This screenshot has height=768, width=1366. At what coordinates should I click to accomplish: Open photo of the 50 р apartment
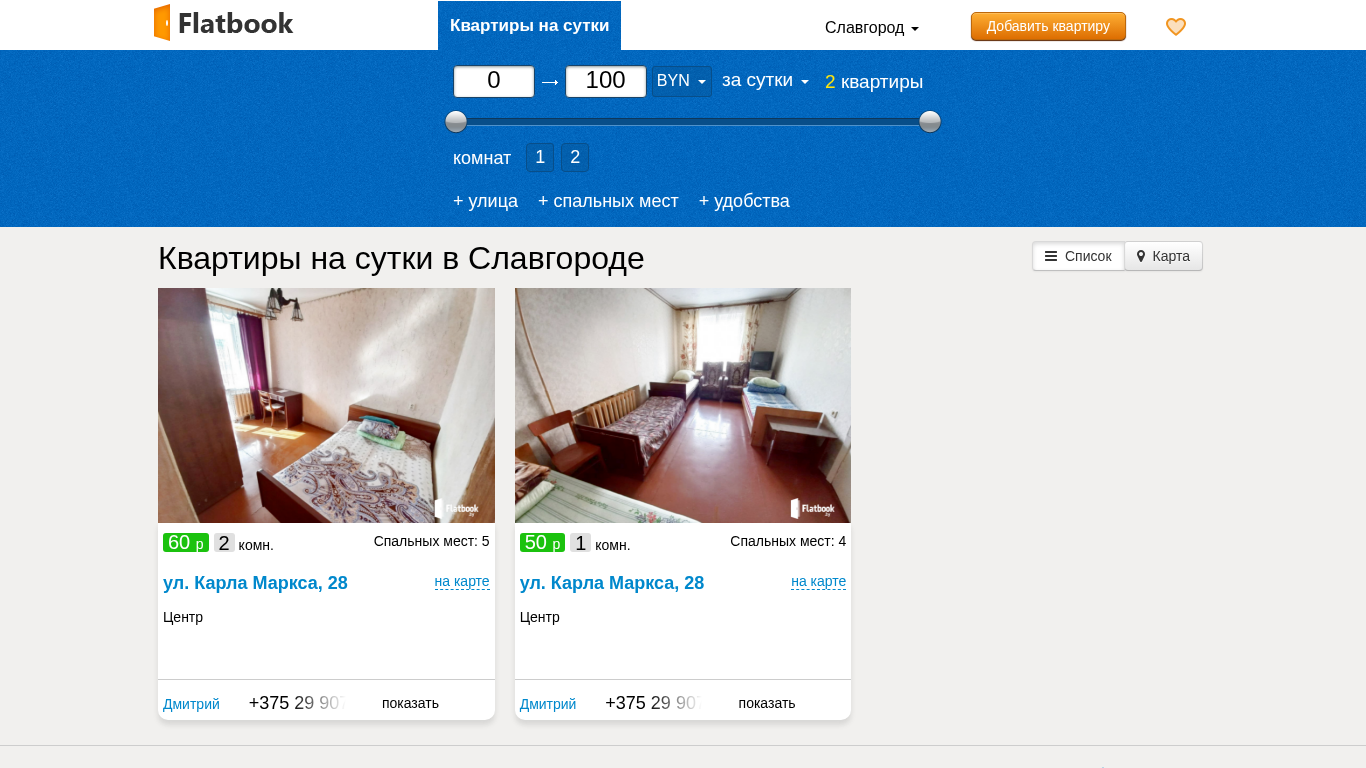coord(683,405)
